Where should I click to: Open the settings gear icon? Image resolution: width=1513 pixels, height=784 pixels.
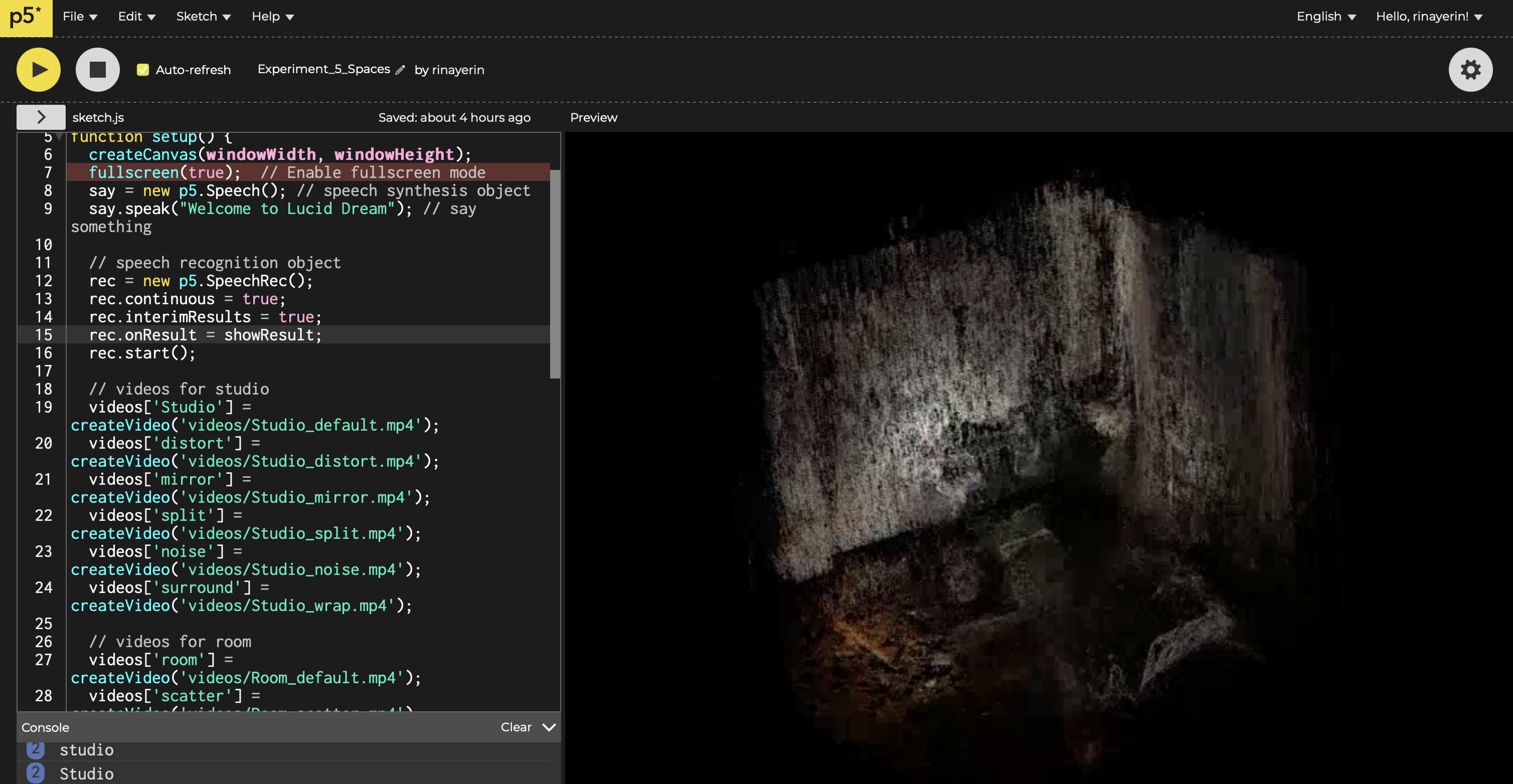1470,70
